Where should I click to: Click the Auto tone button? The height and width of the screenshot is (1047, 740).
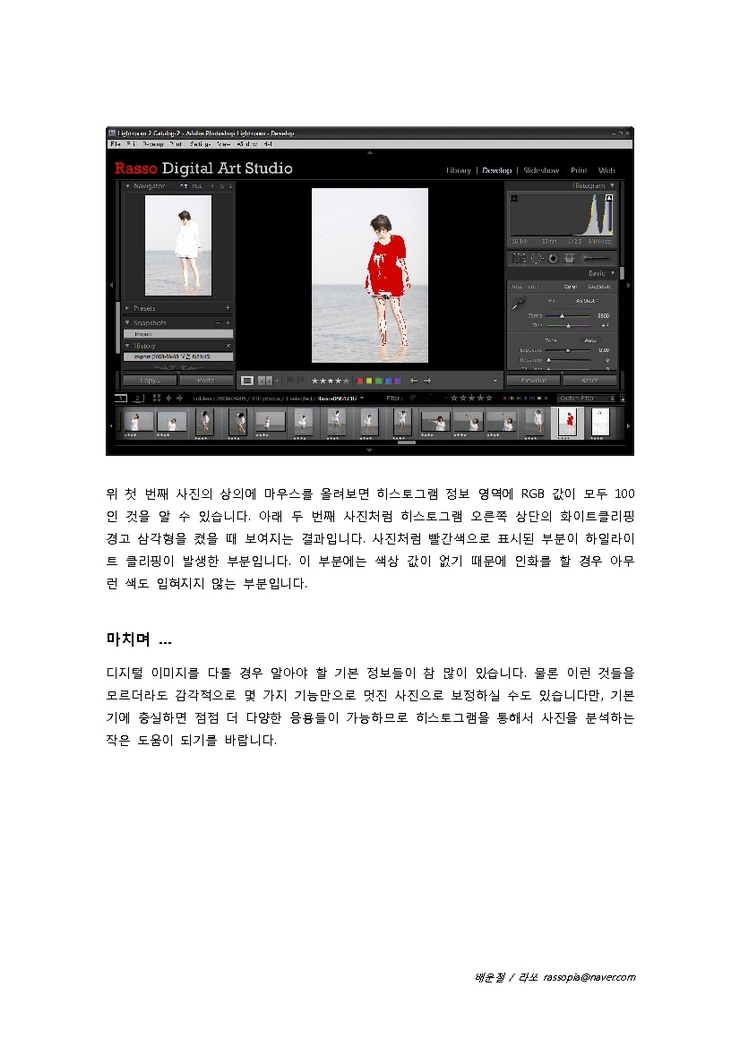pos(590,340)
